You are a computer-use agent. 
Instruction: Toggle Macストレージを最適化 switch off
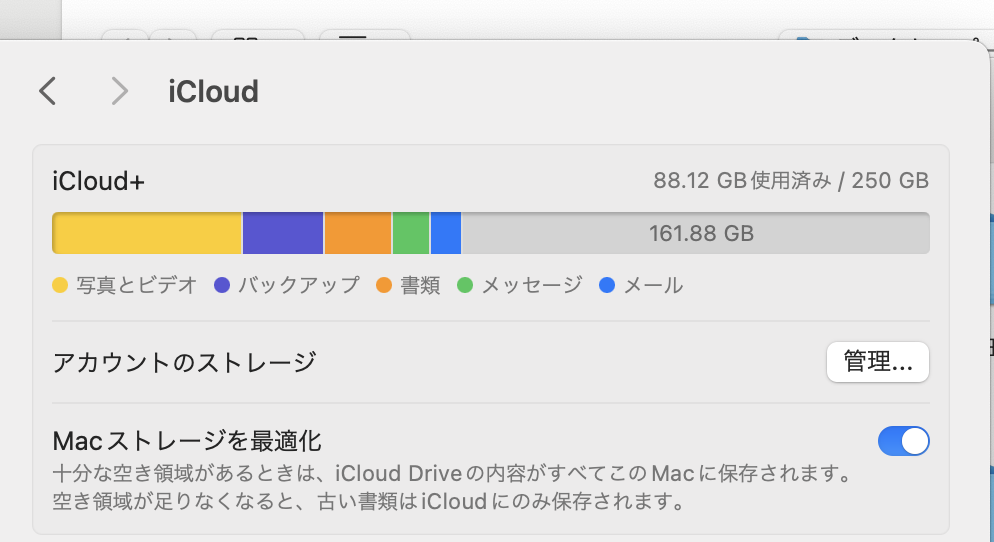[x=903, y=441]
